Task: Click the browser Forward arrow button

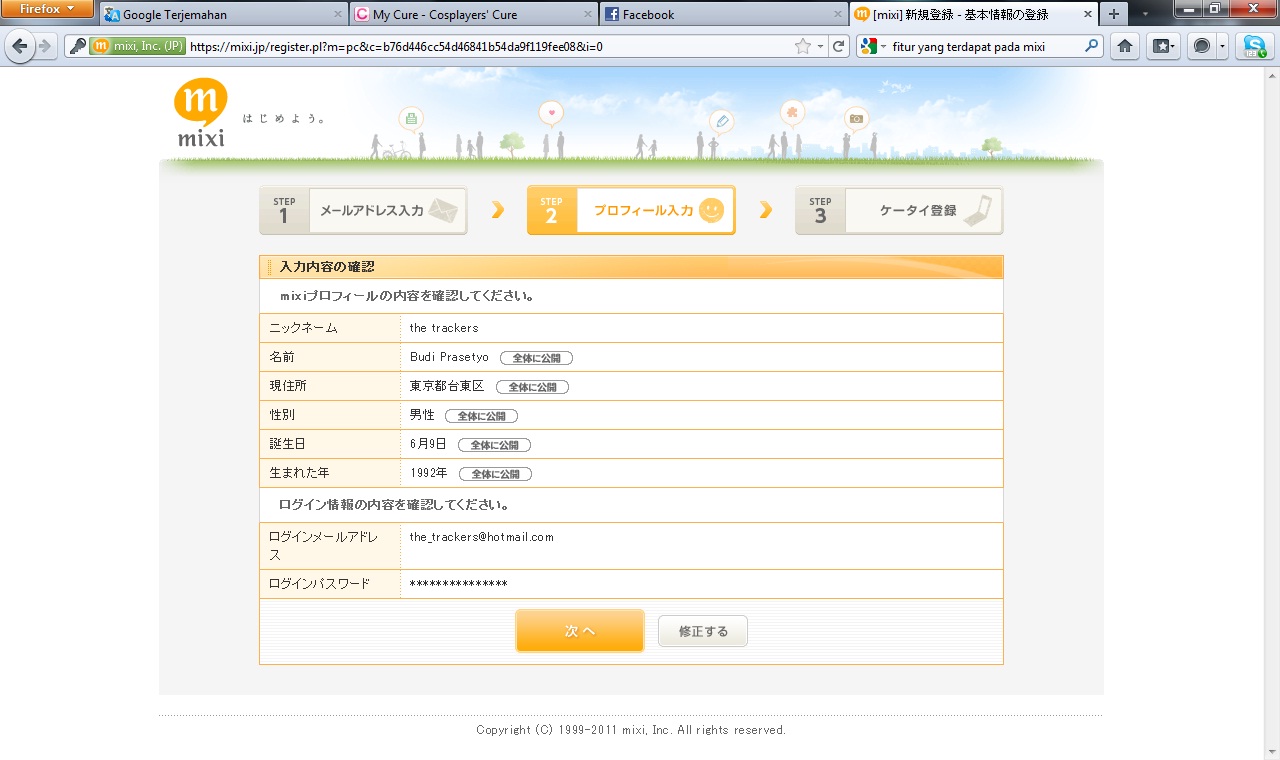Action: [44, 46]
